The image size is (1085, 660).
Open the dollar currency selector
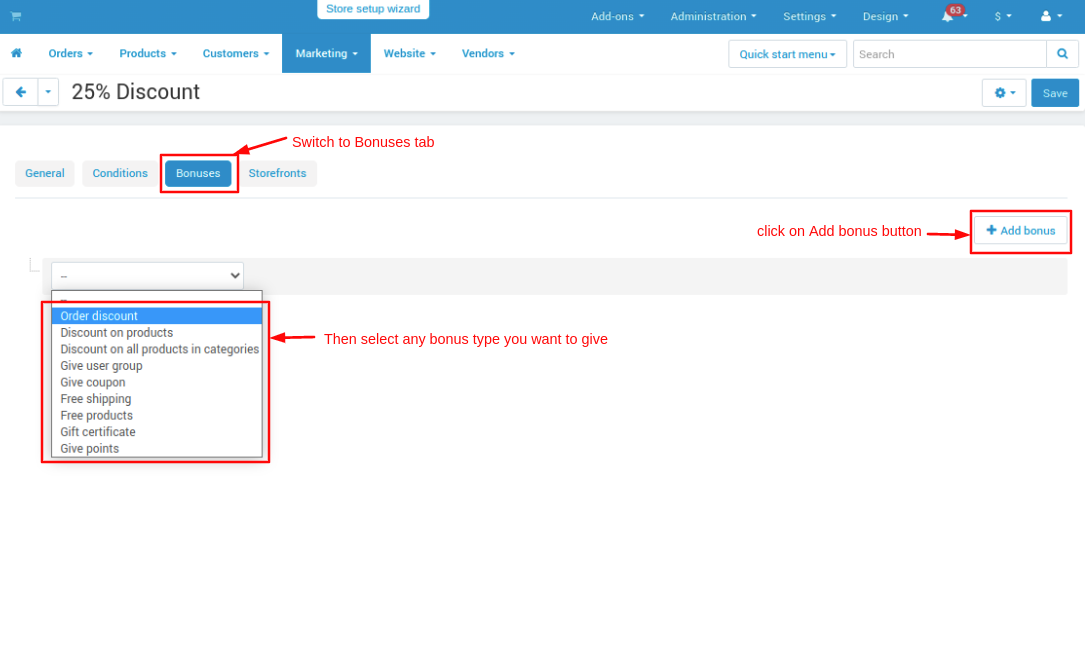pos(1002,16)
